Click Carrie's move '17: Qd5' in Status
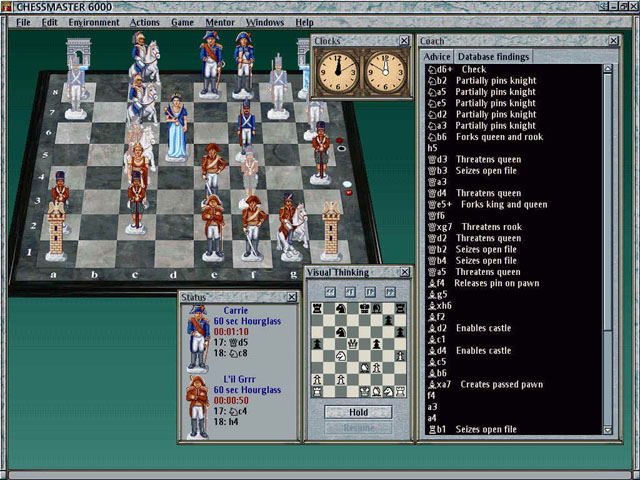Viewport: 640px width, 480px height. click(x=231, y=342)
